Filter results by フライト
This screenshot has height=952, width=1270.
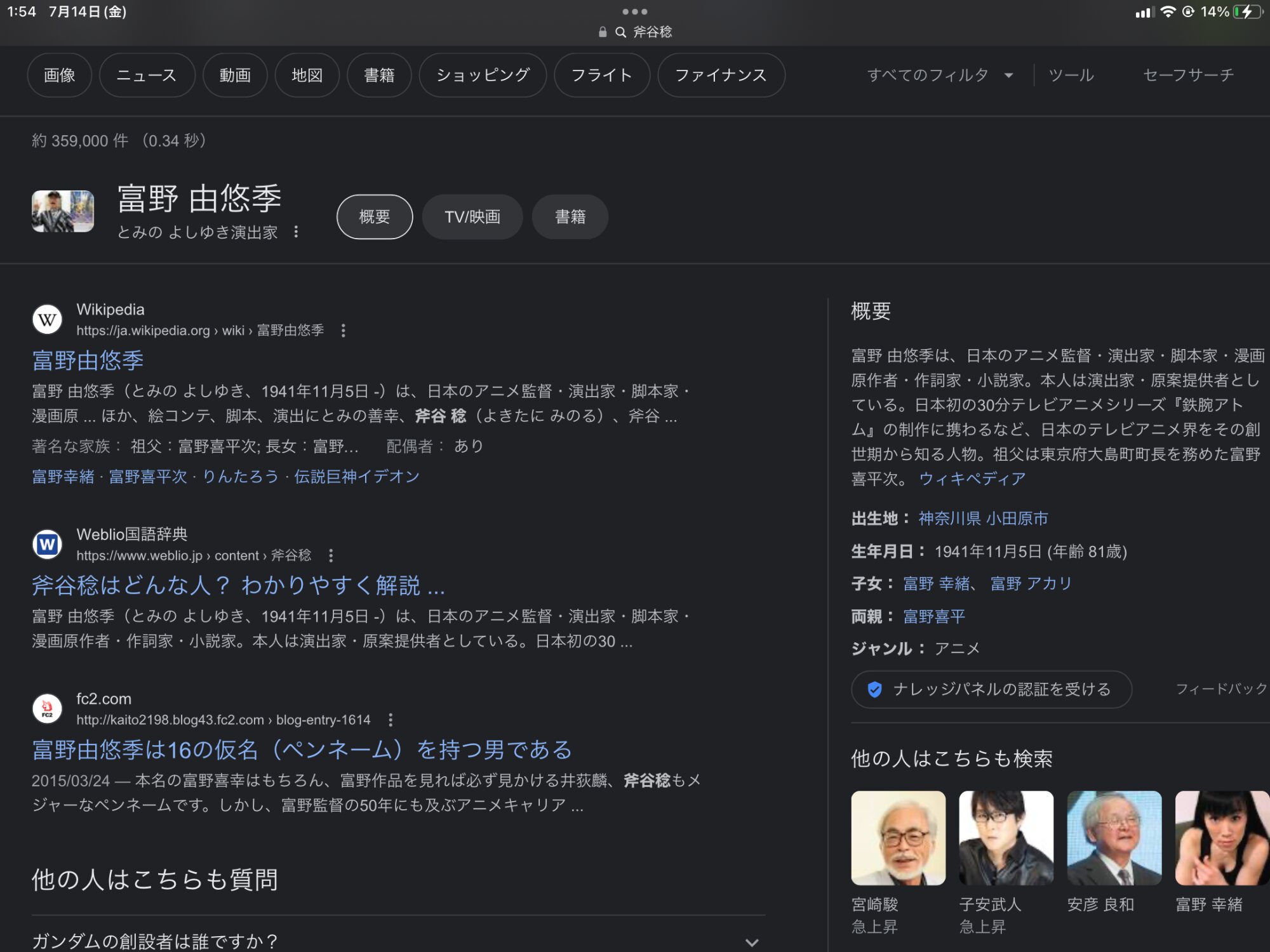coord(602,76)
